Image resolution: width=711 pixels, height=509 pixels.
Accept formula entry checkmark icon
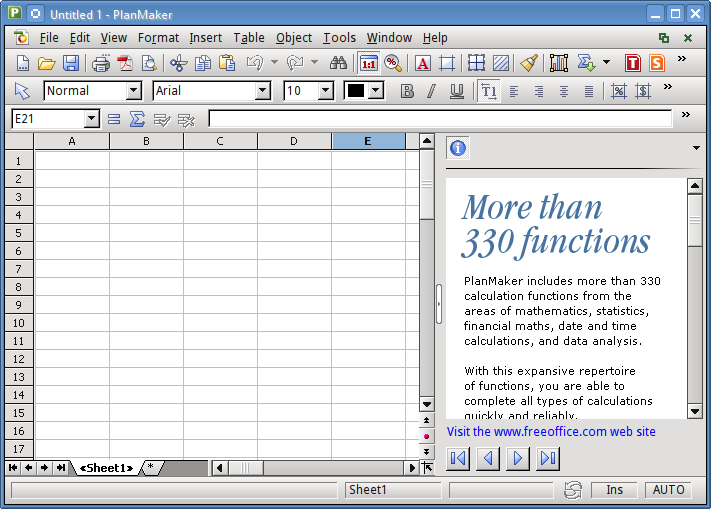[162, 120]
